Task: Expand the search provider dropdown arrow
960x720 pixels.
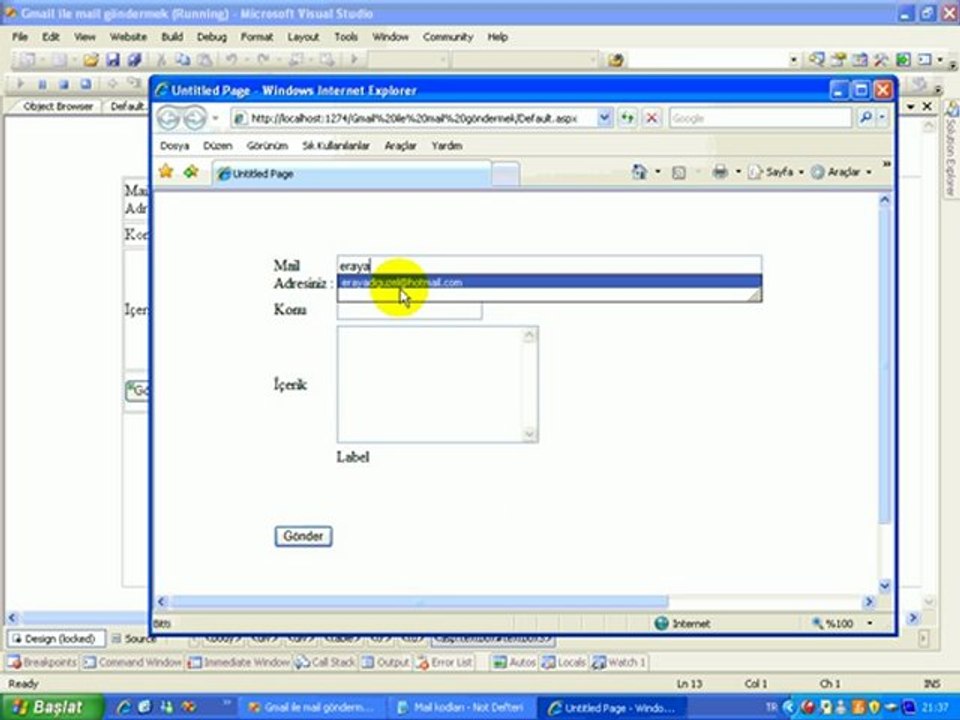Action: [x=882, y=118]
